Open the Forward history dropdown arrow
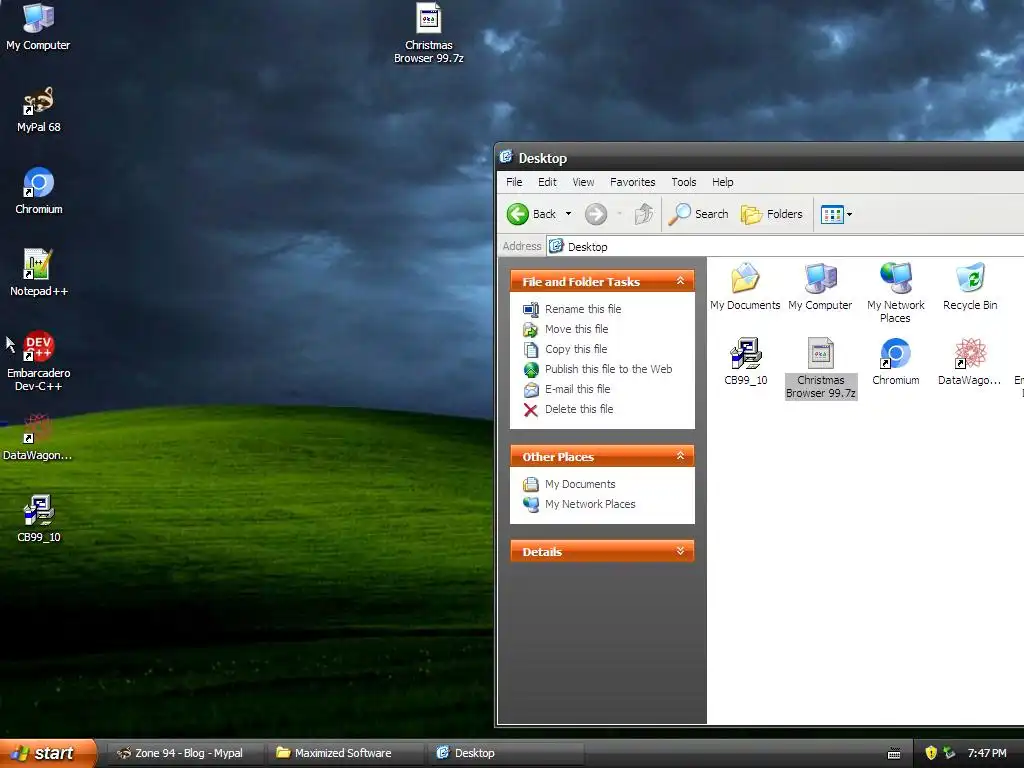 (x=619, y=214)
